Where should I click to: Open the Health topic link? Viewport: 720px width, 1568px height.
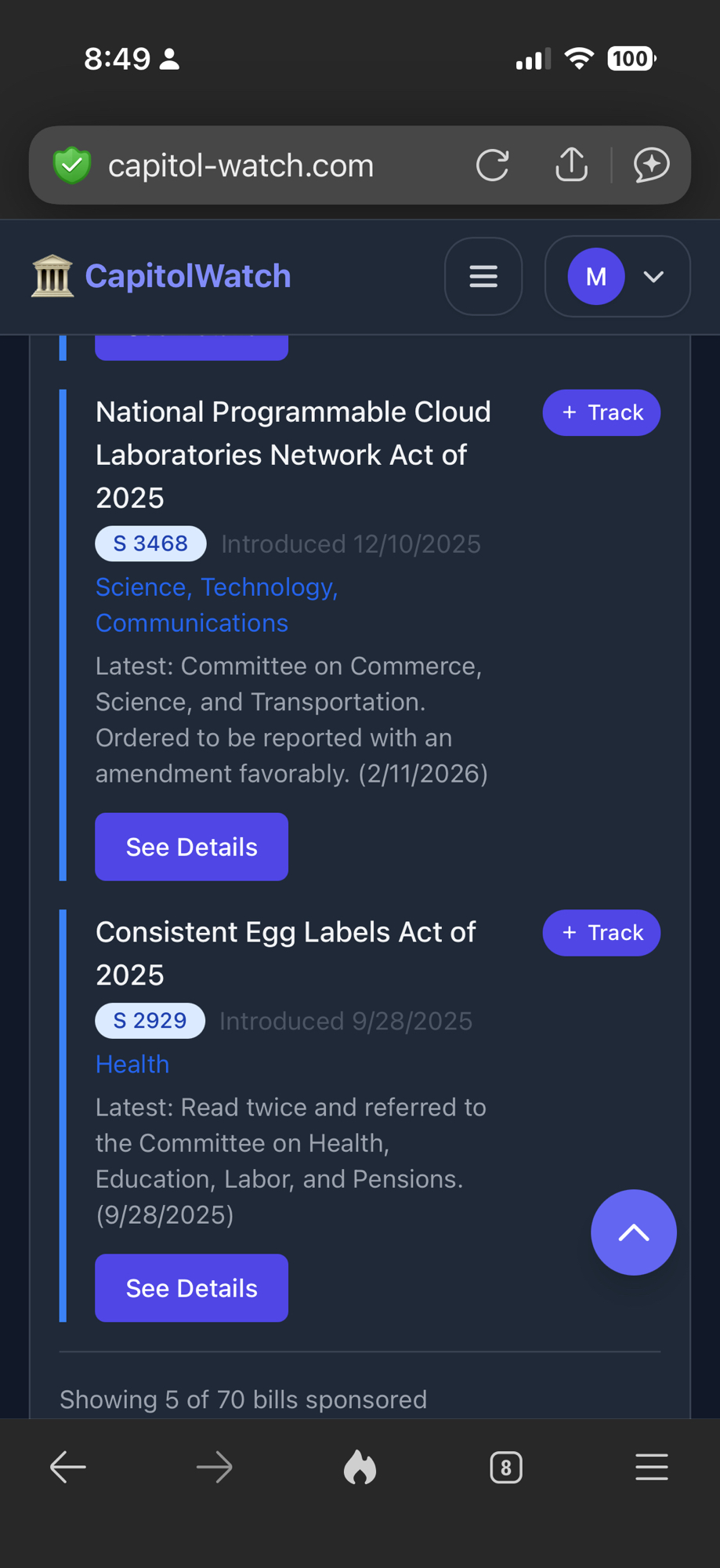click(x=132, y=1064)
